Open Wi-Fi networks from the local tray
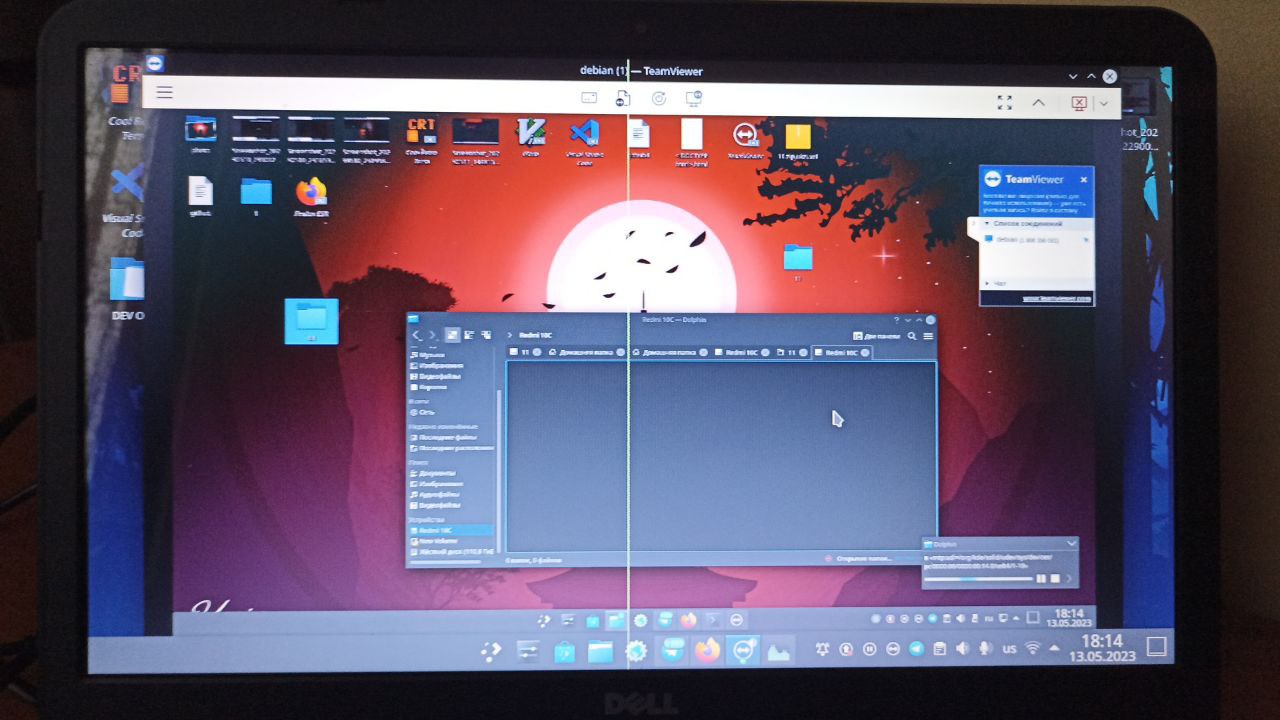Screen dimensions: 1280x720 coord(1032,649)
